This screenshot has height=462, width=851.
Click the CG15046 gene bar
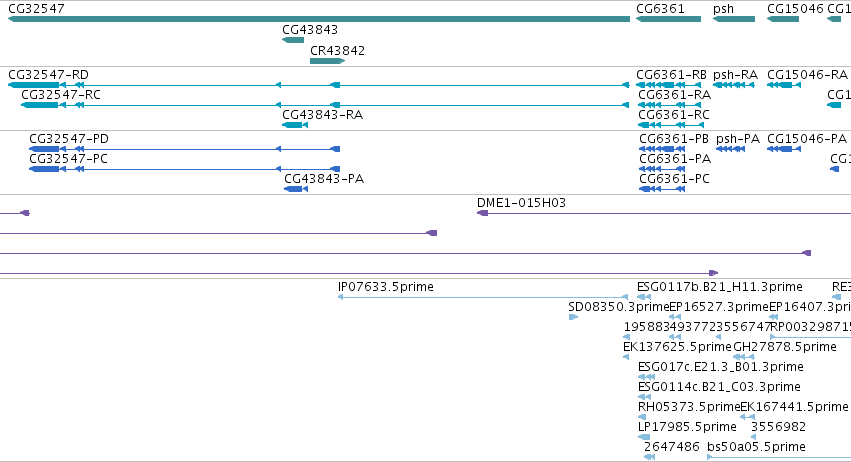pos(783,19)
